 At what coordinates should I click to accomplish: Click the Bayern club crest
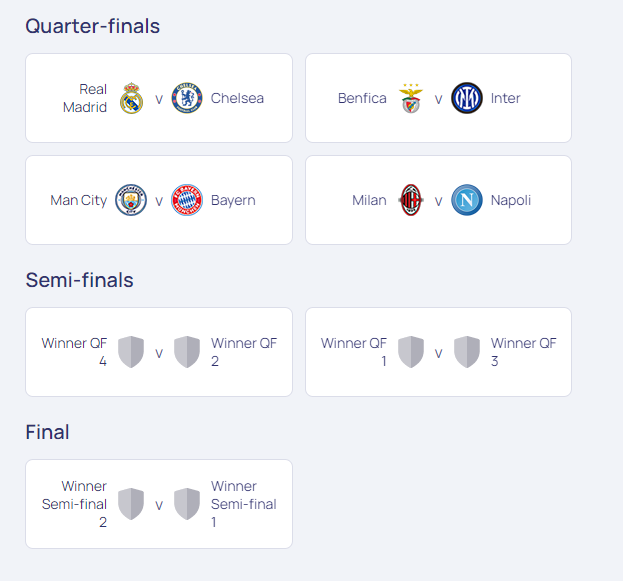pos(187,200)
